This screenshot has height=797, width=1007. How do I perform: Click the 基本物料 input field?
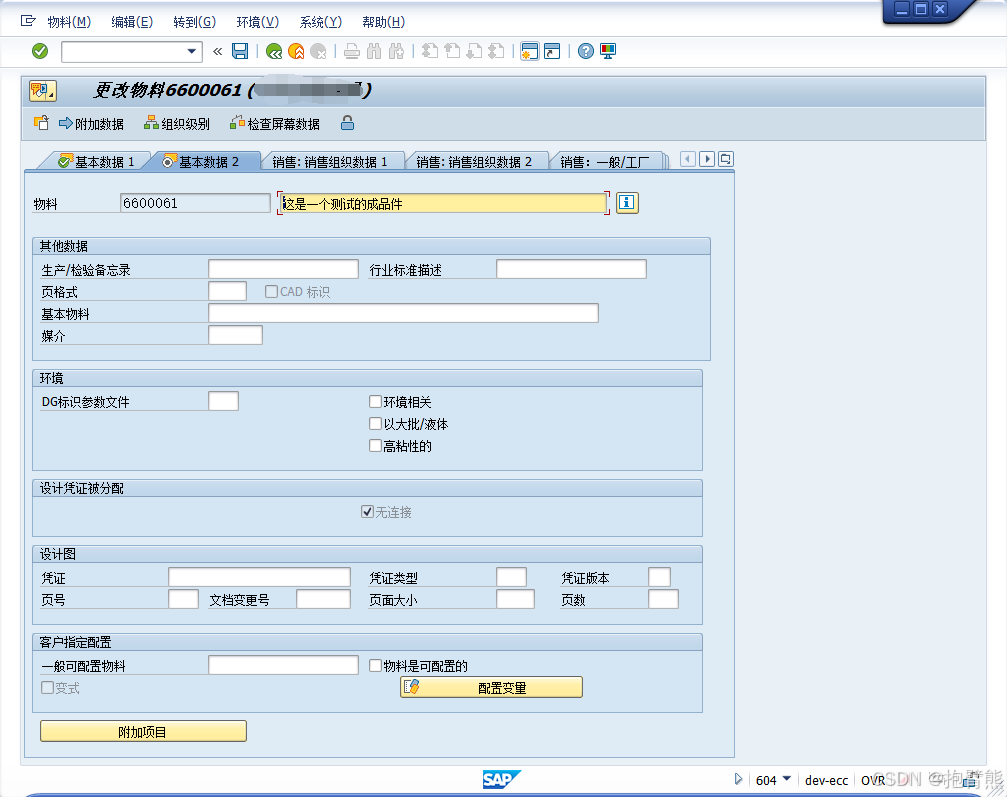click(x=403, y=313)
